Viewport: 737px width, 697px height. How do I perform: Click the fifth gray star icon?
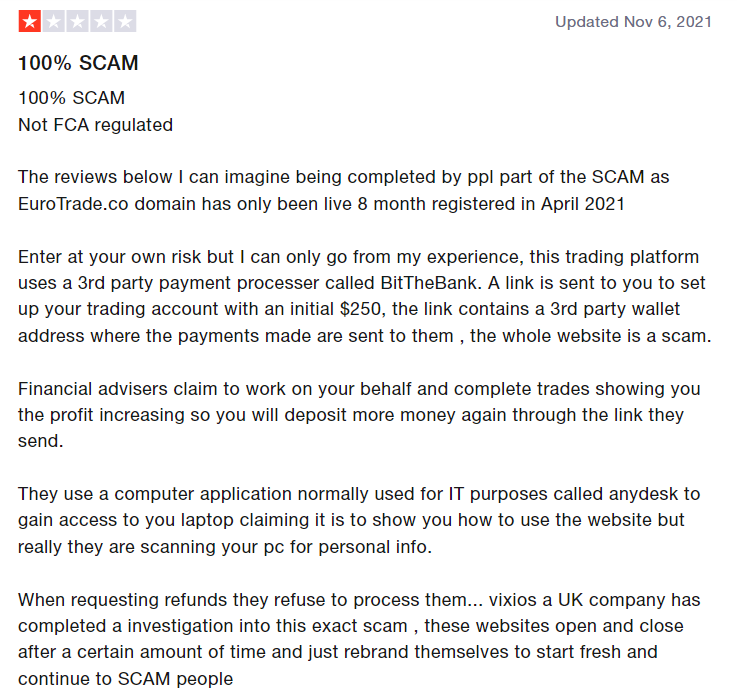coord(126,21)
